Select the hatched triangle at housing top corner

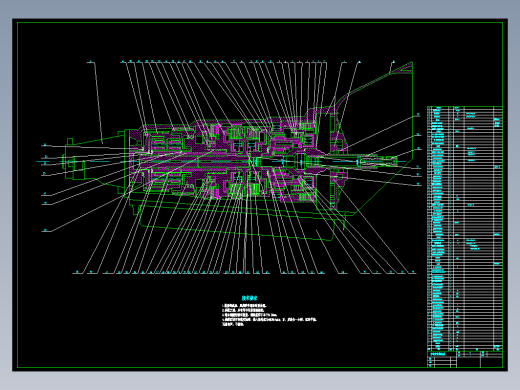tap(402, 68)
